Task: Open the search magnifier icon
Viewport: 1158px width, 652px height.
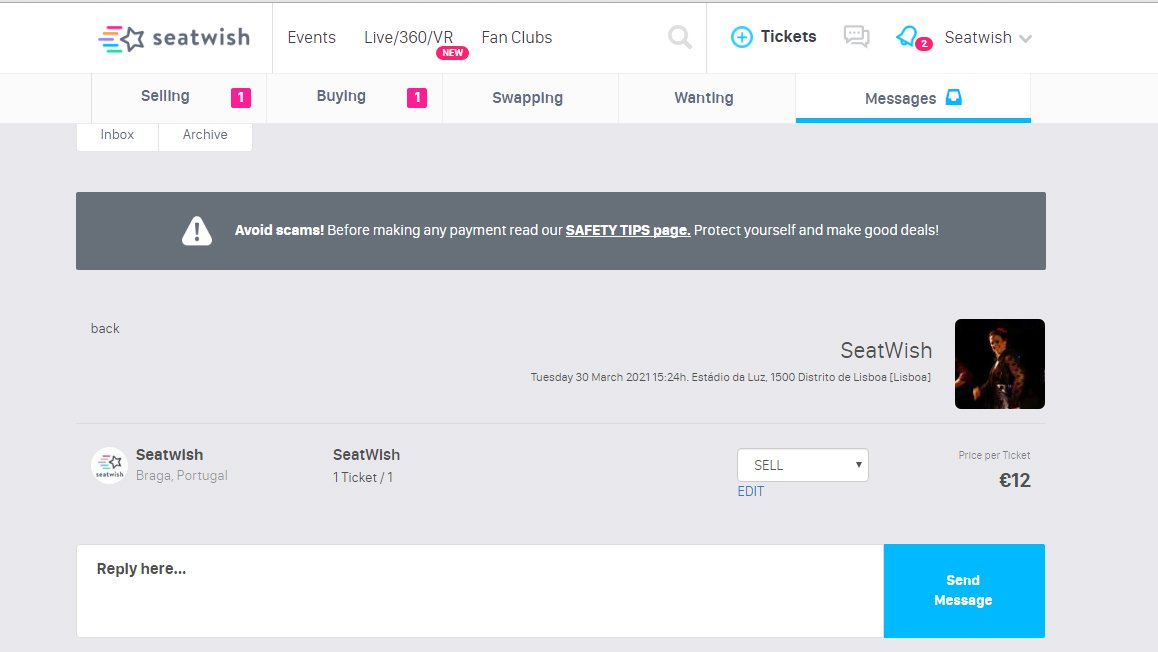Action: click(679, 37)
